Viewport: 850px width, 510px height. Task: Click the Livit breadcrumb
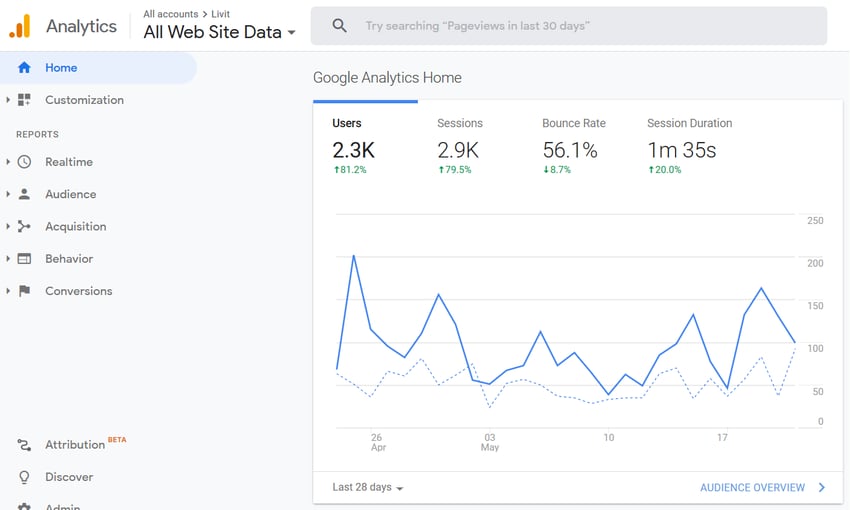tap(220, 14)
